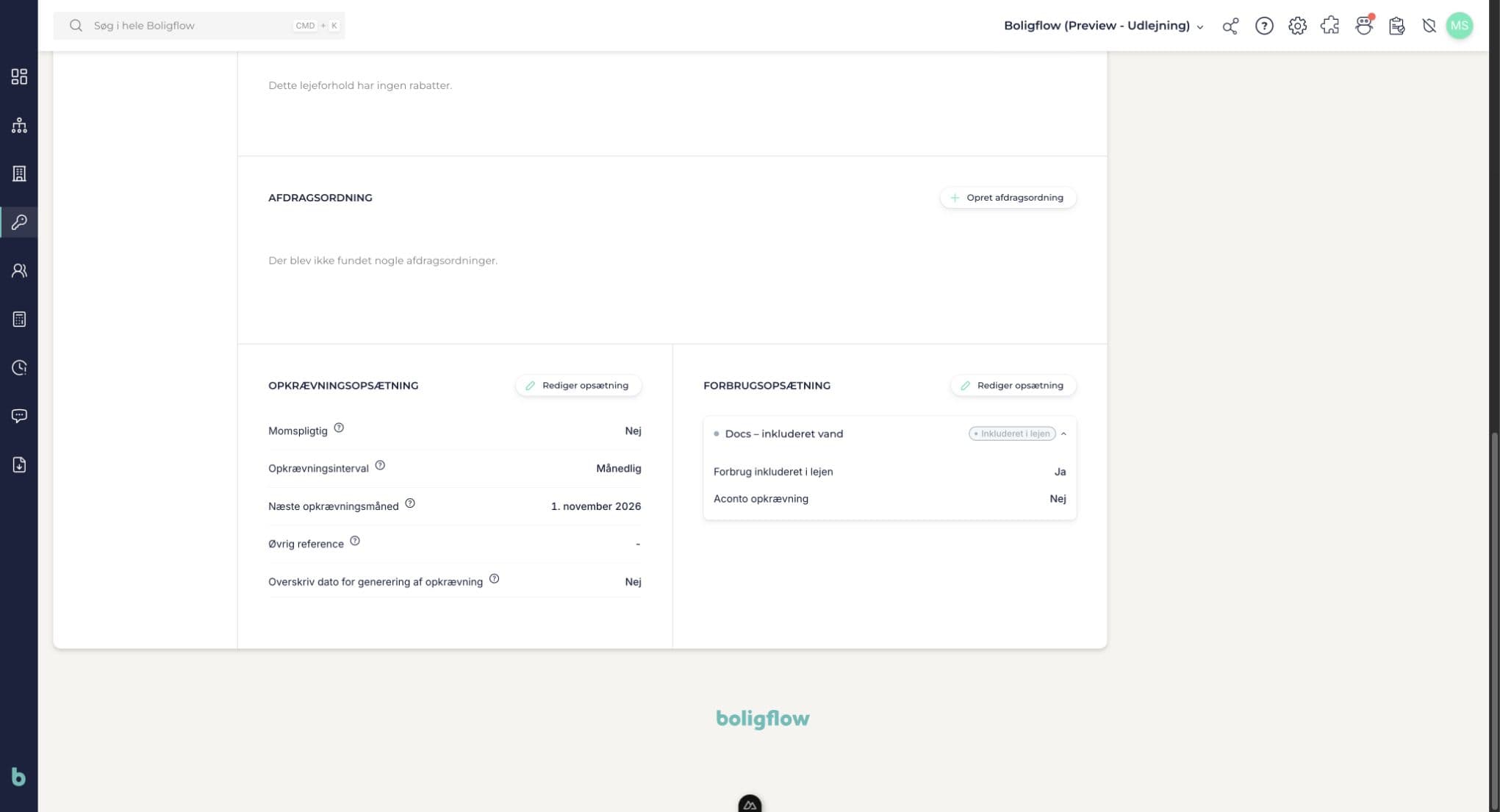Open the dashboard grid icon in sidebar
This screenshot has width=1500, height=812.
pyautogui.click(x=19, y=76)
